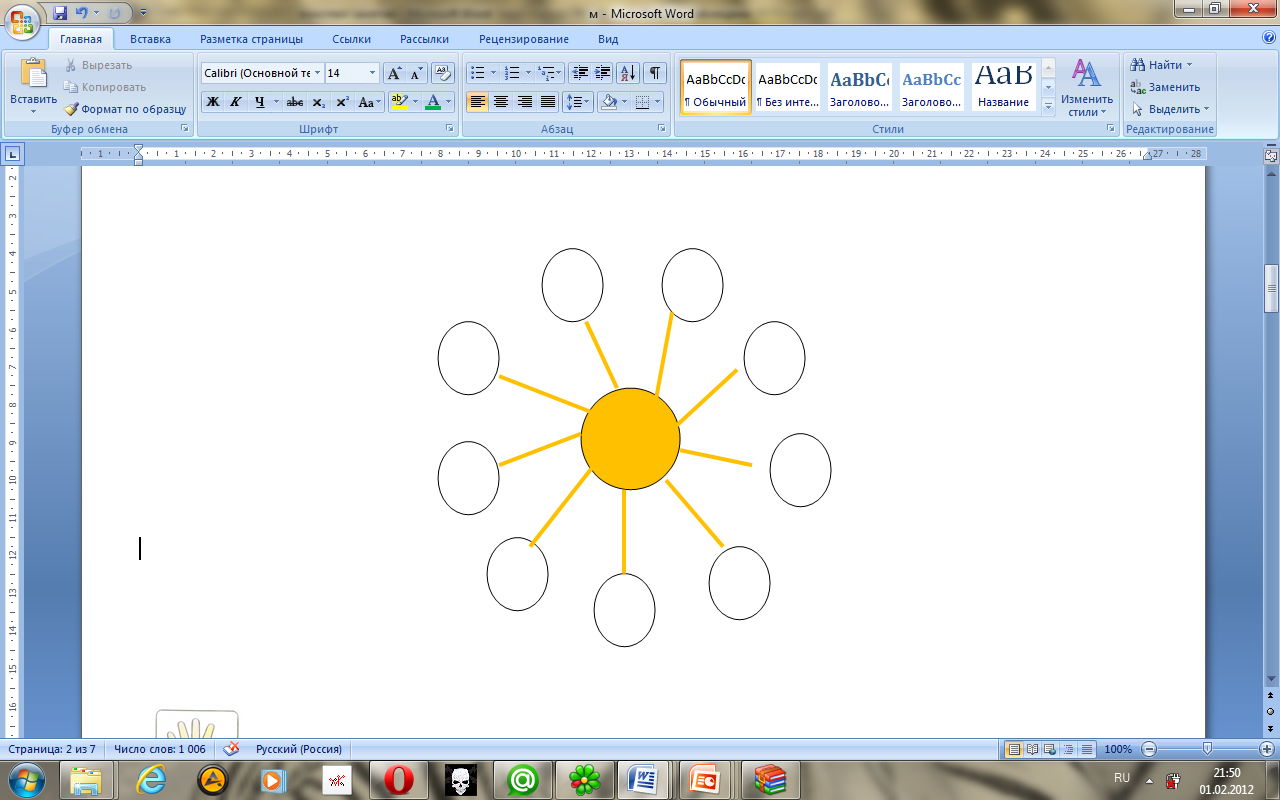Click the Clear Formatting eraser icon
This screenshot has width=1280, height=800.
443,73
